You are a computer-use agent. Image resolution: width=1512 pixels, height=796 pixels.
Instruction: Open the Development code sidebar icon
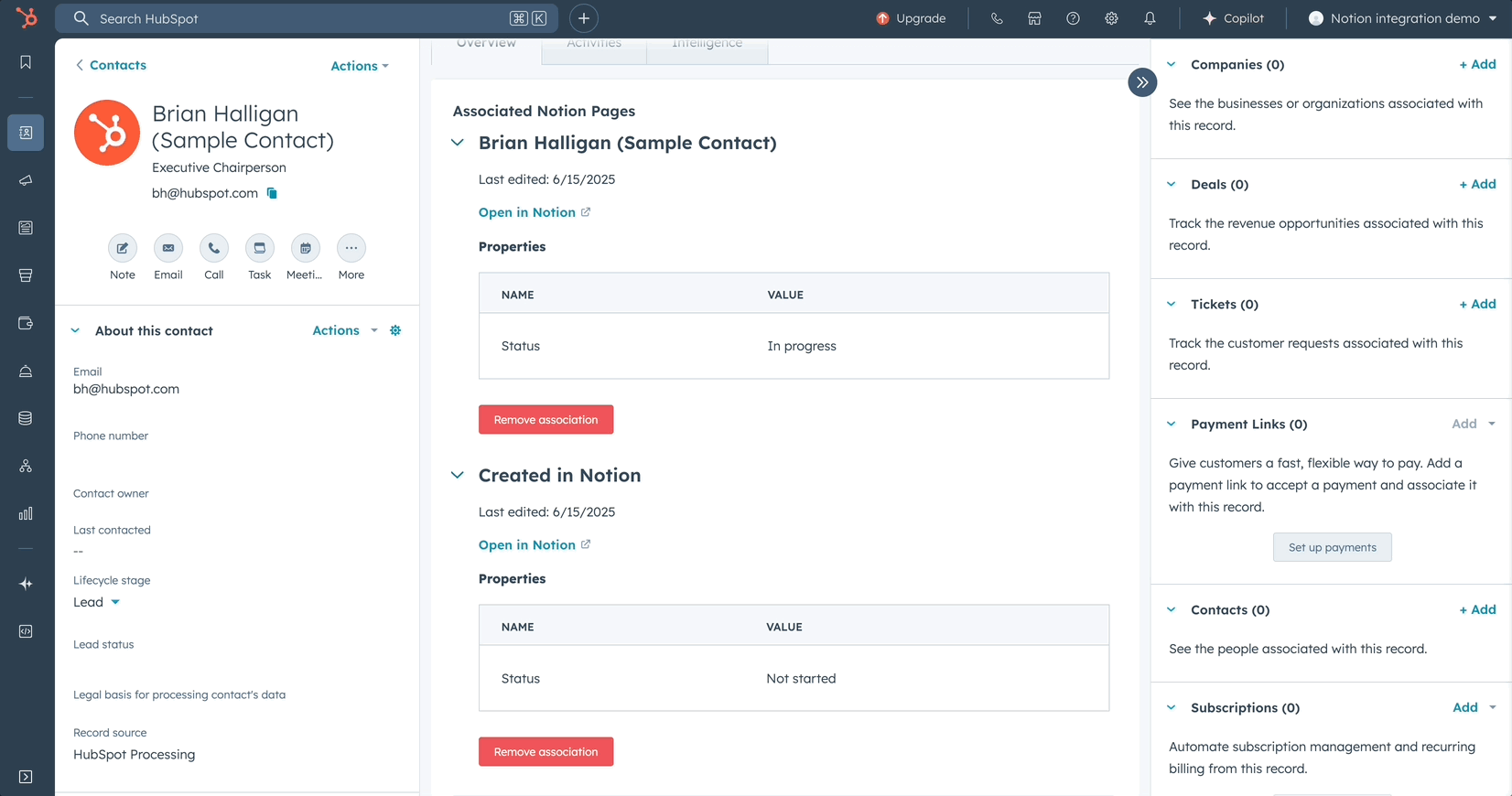pos(26,631)
